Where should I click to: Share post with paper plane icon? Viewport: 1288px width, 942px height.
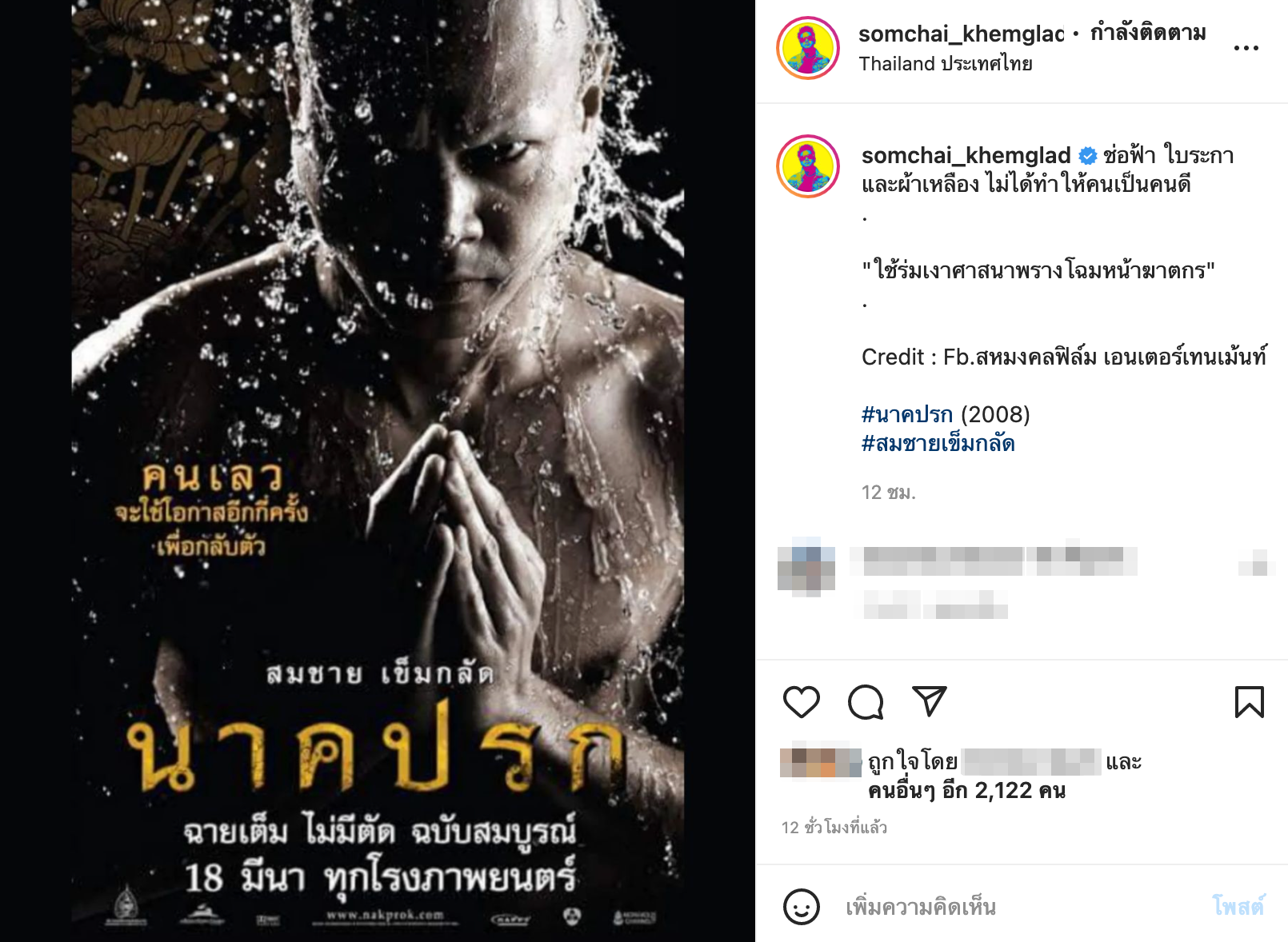click(x=930, y=701)
